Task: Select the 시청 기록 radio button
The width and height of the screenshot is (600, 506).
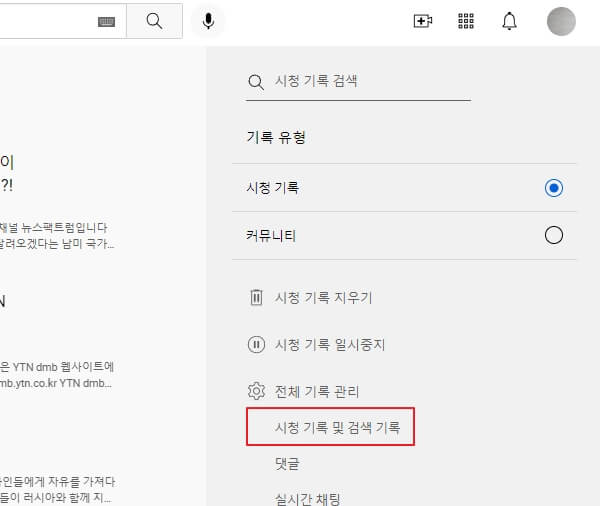Action: coord(554,188)
